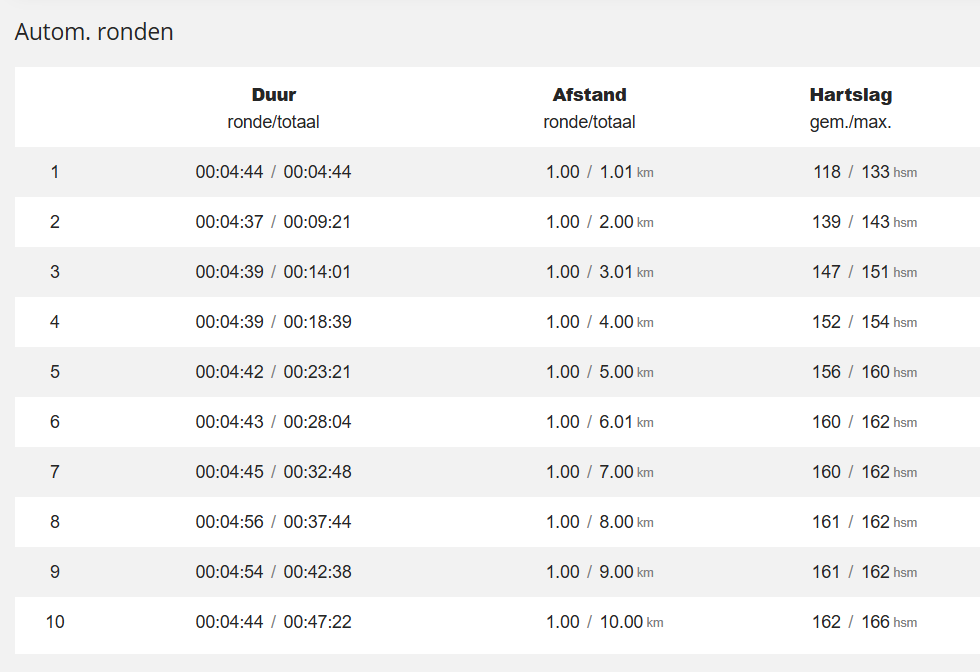Click lap 6 total time 00:28:04
The height and width of the screenshot is (672, 980).
click(317, 422)
